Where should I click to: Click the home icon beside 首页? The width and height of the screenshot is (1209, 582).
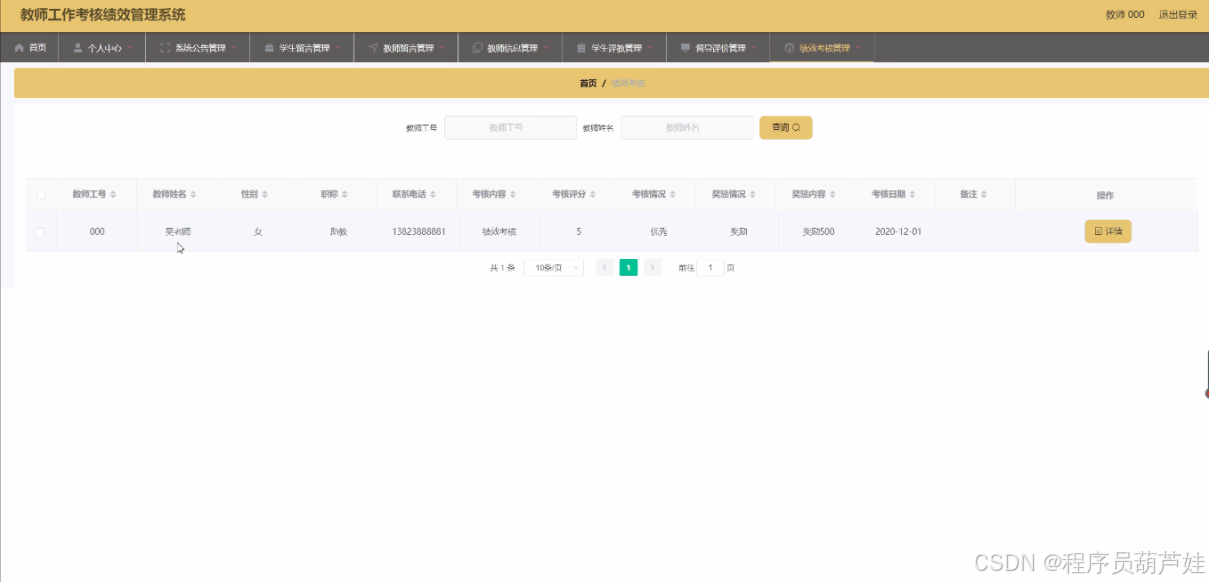point(18,46)
